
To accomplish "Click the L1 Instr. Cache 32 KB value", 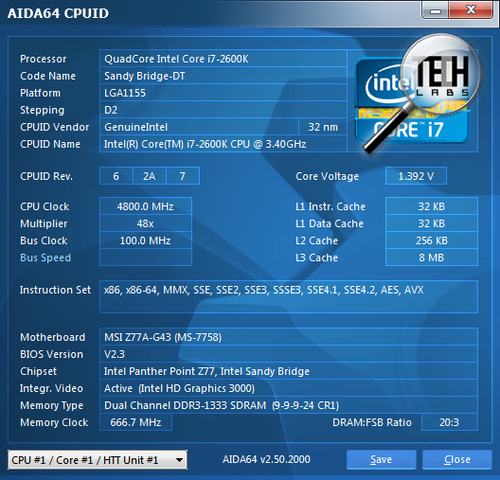I will pyautogui.click(x=431, y=206).
